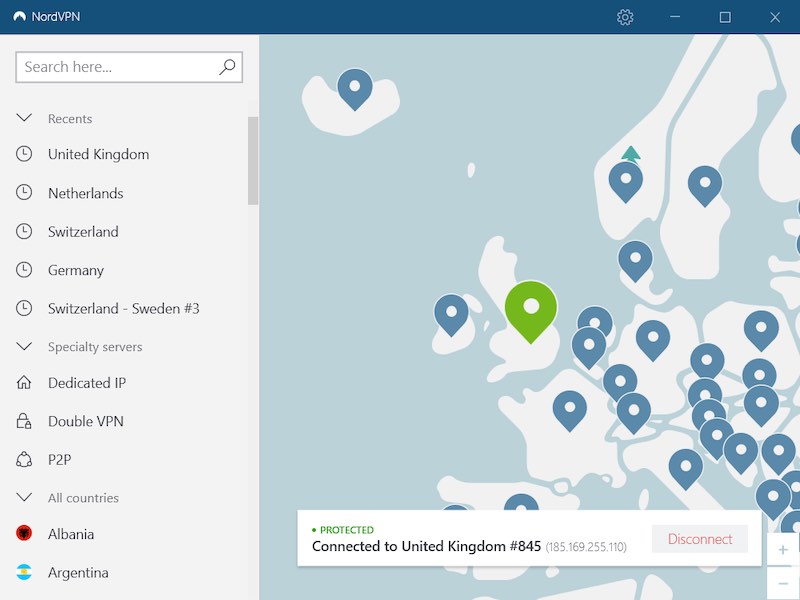The width and height of the screenshot is (800, 600).
Task: Open Dedicated IP servers
Action: tap(87, 383)
